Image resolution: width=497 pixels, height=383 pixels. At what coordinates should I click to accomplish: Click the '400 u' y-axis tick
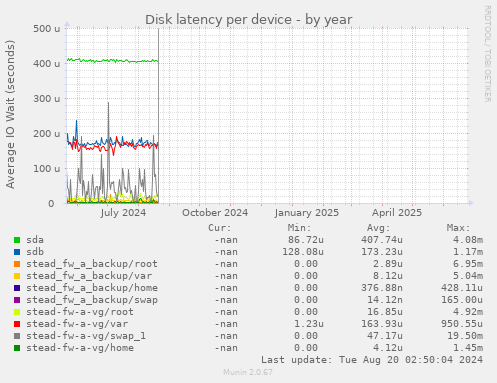click(47, 63)
